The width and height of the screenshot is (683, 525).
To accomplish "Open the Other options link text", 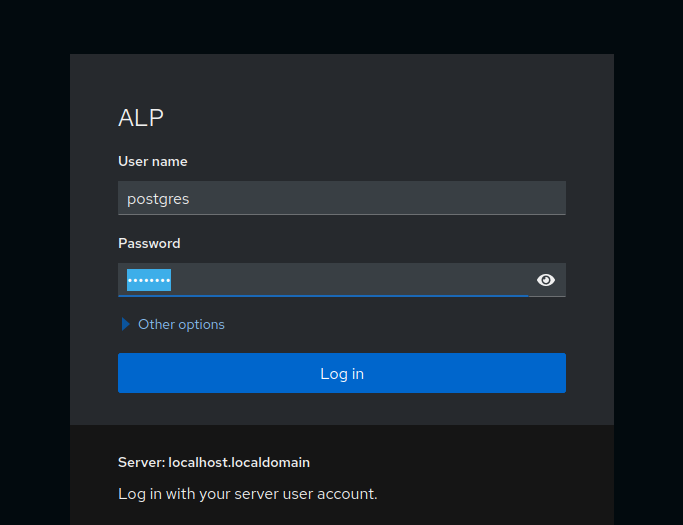I will tap(181, 325).
